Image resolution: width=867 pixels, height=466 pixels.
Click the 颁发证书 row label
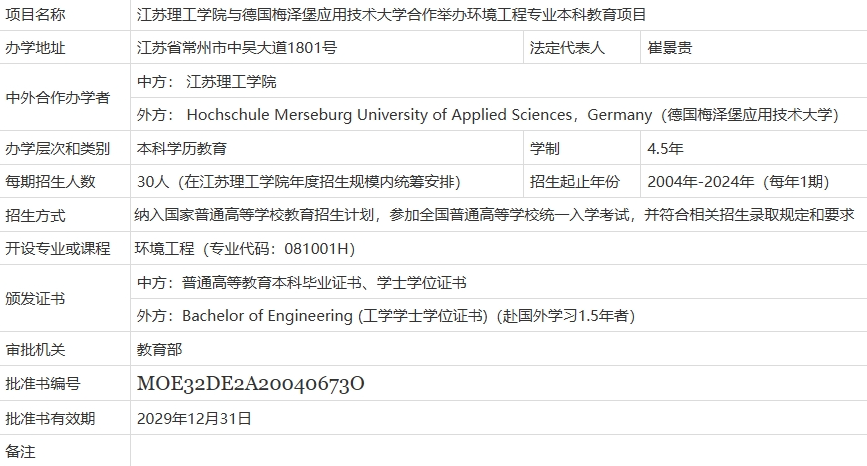point(35,299)
